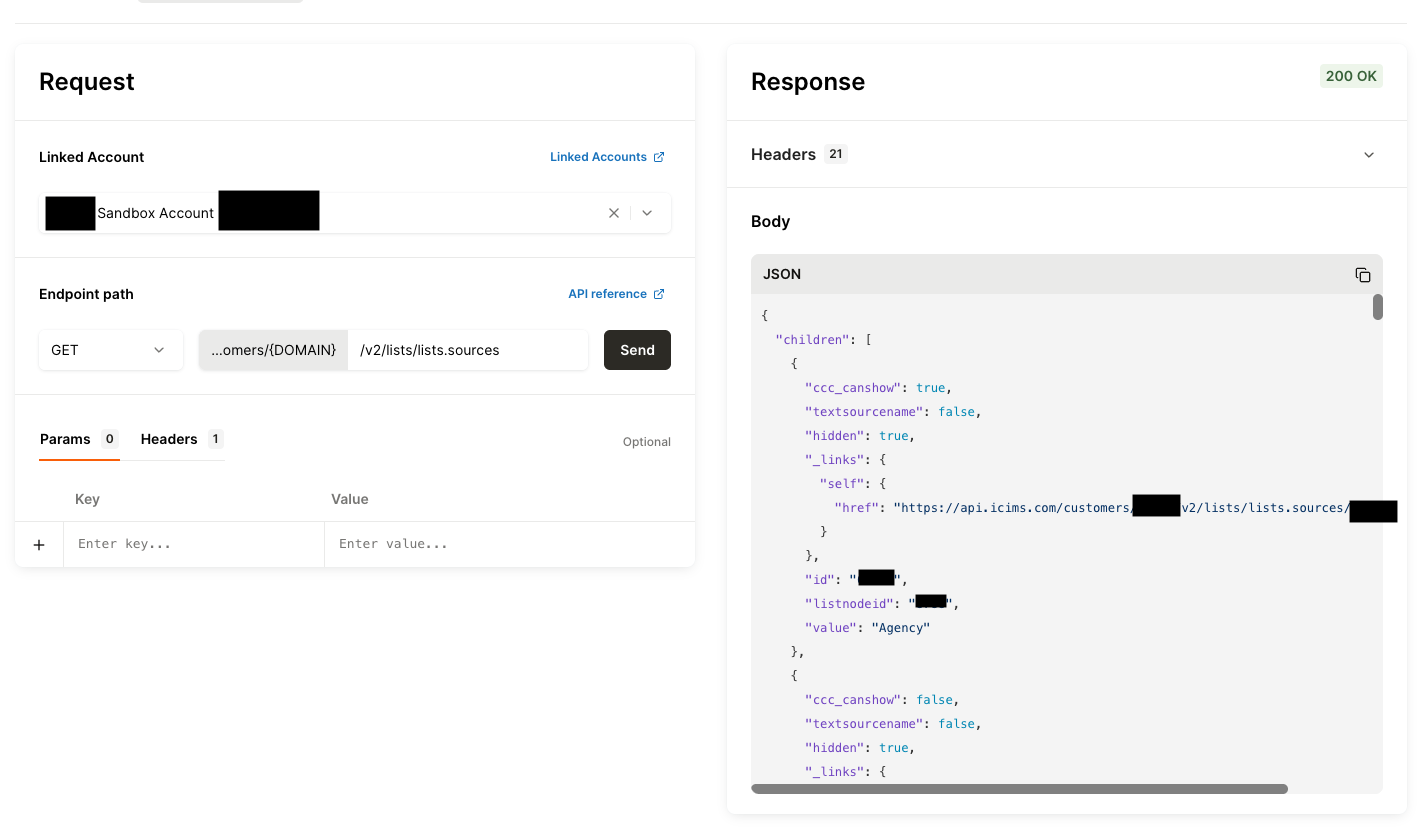Click the plus icon to add param row
The width and height of the screenshot is (1421, 832).
39,545
